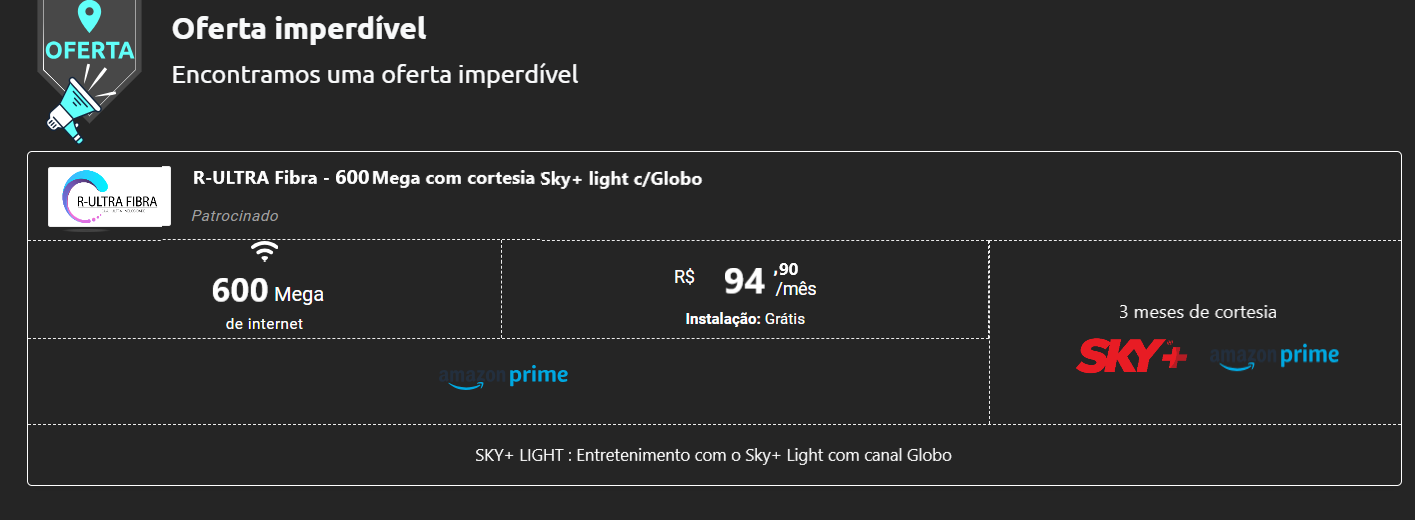Click the 'Oferta imperdível' bold heading
This screenshot has width=1415, height=520.
click(299, 29)
